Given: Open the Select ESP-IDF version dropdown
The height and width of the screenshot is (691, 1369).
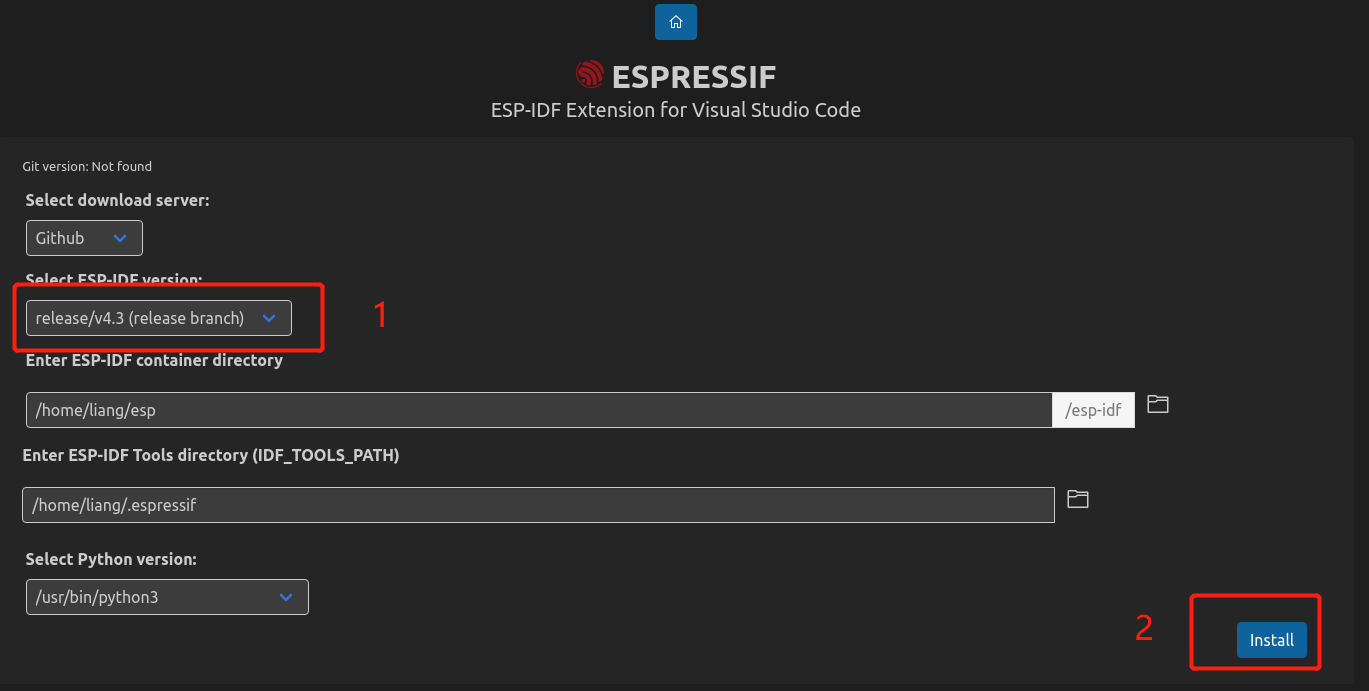Looking at the screenshot, I should 156,317.
